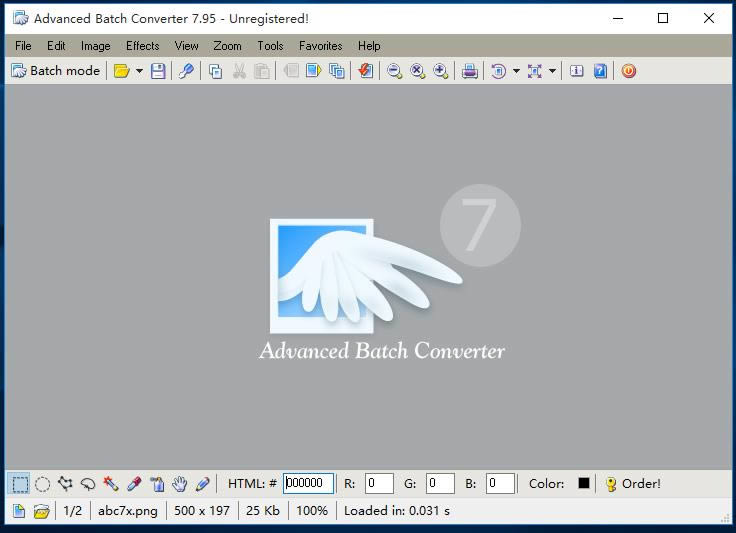Go to the previous image with the greyed arrow icon
Viewport: 736px width, 533px height.
pos(291,71)
